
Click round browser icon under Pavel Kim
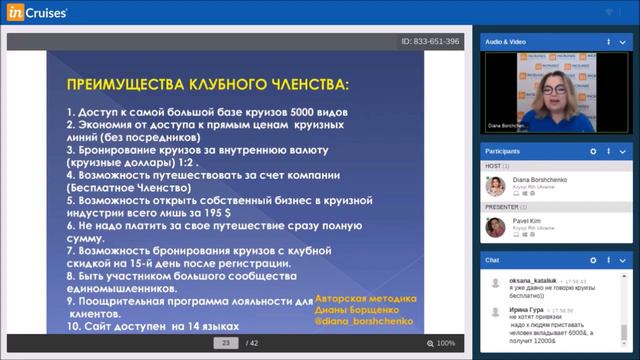point(532,235)
